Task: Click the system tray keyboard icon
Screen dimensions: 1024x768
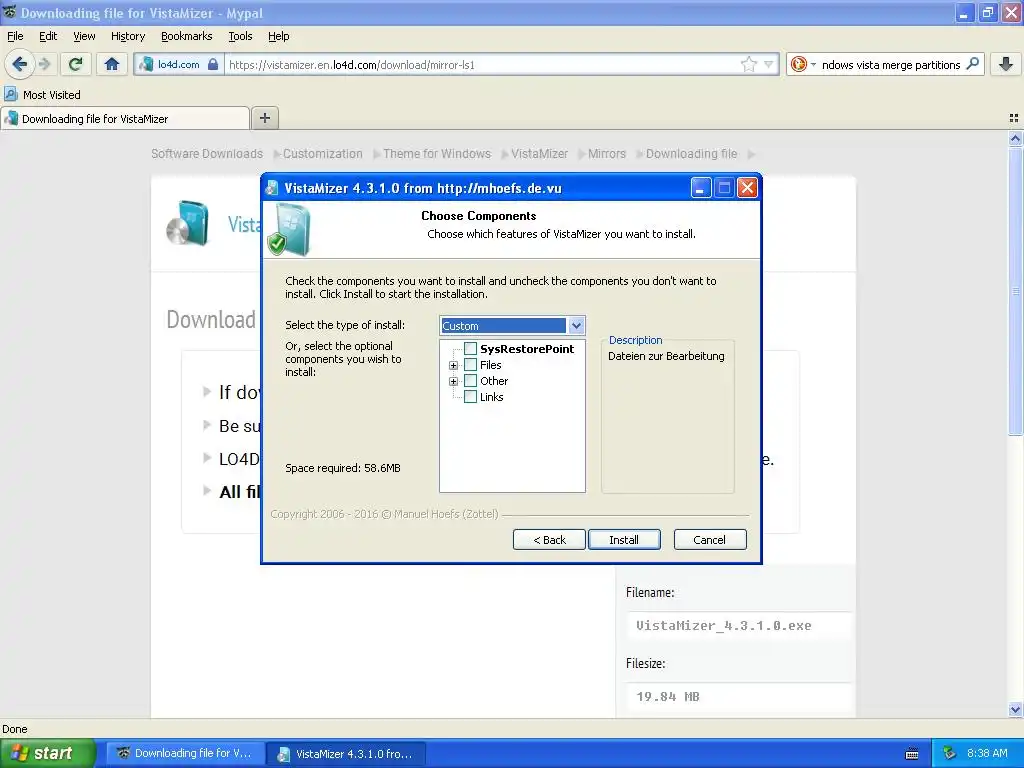Action: tap(912, 754)
